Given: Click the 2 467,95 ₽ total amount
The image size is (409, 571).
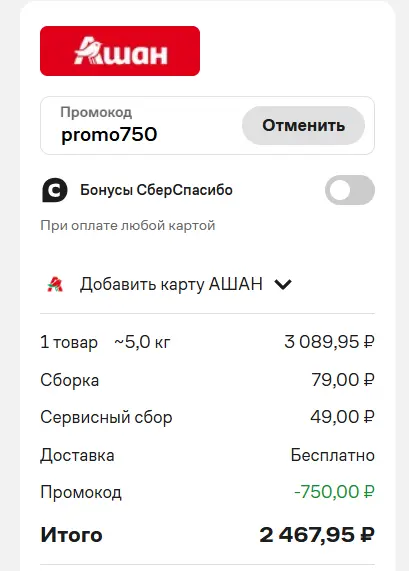Looking at the screenshot, I should pos(317,535).
